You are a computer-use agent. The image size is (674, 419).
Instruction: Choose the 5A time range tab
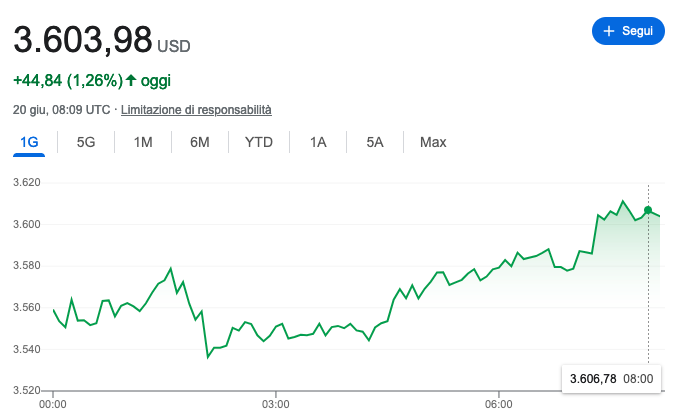click(x=375, y=142)
